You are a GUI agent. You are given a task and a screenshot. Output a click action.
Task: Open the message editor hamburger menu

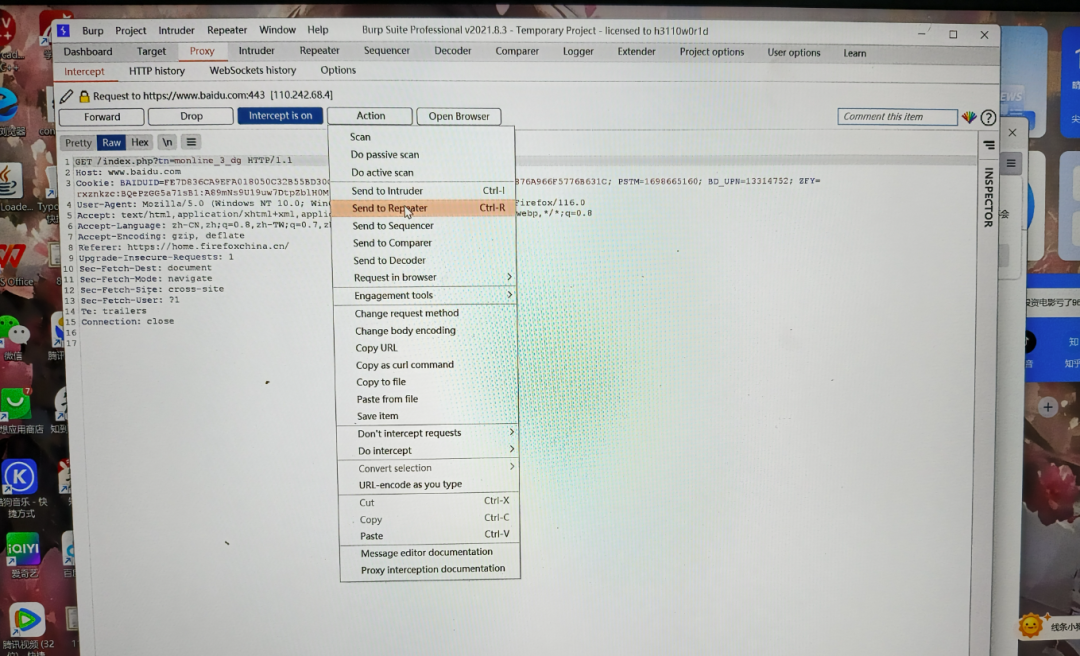tap(191, 142)
